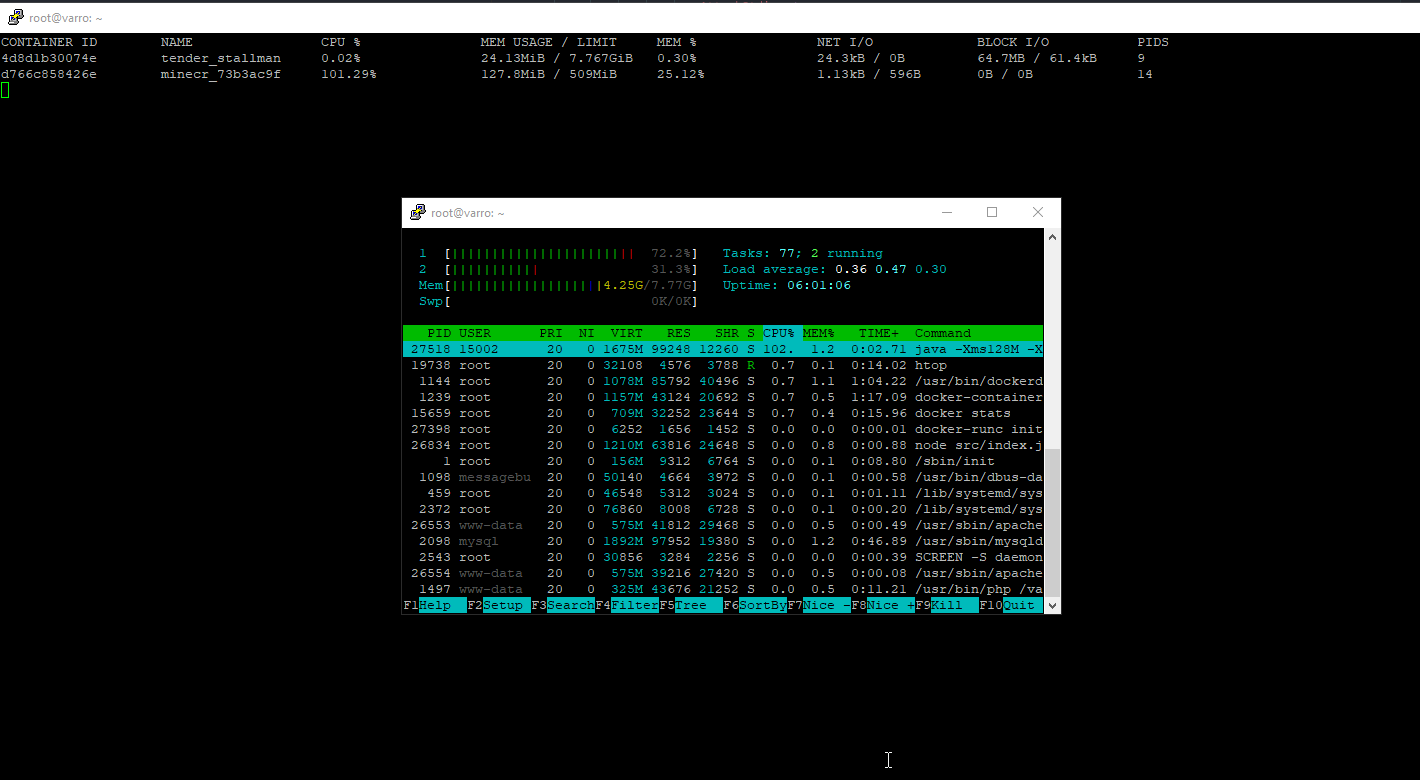This screenshot has width=1420, height=780.
Task: Click the PuTTY icon in htop window title bar
Action: pos(418,212)
